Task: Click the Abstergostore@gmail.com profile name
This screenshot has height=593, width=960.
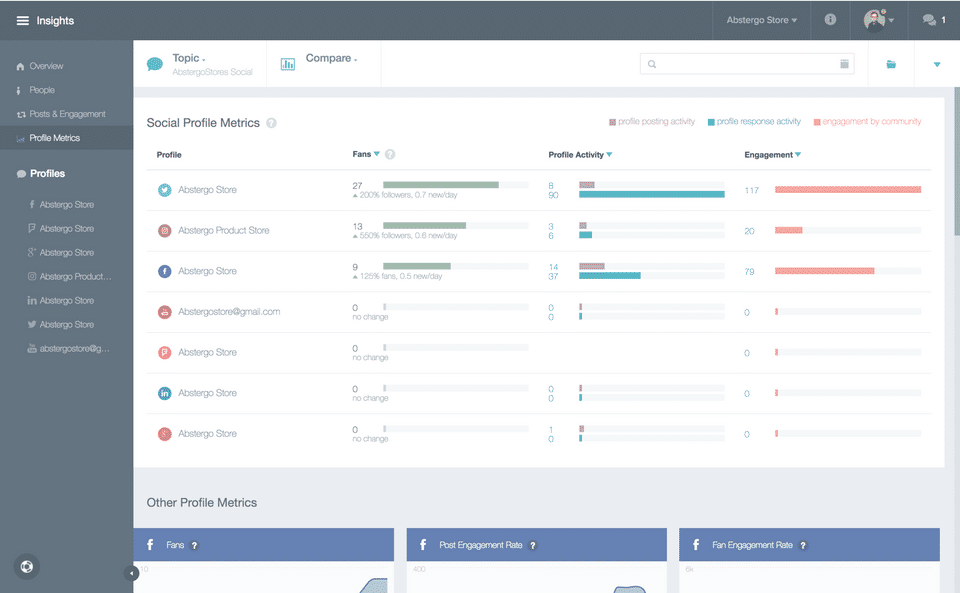Action: pos(229,312)
